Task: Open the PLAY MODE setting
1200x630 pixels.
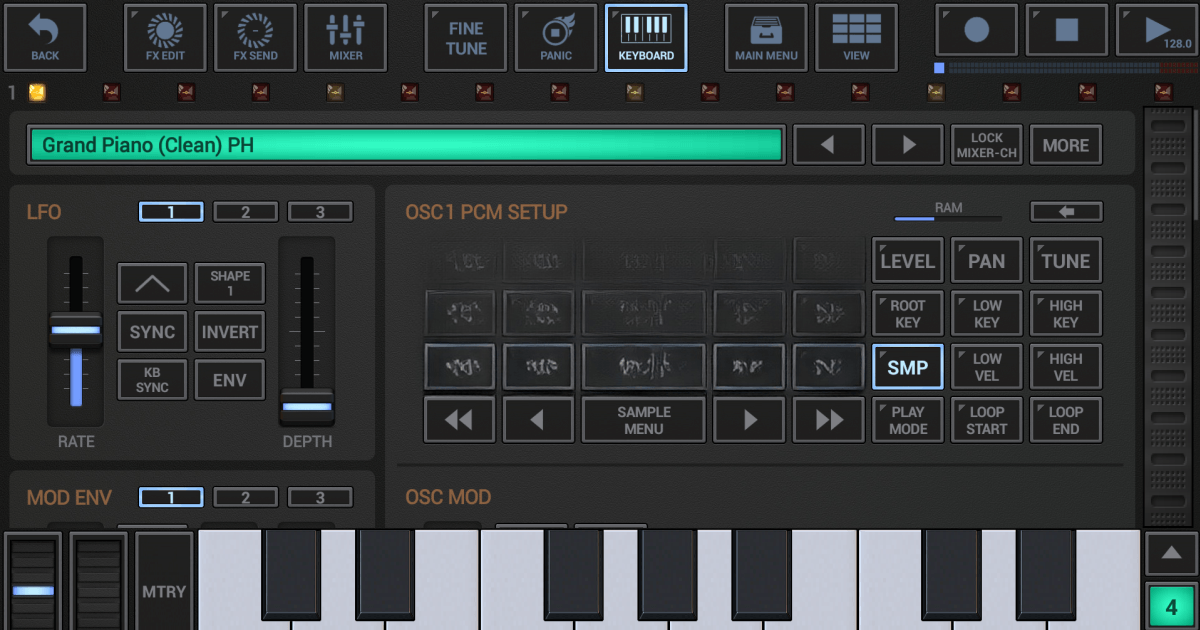Action: click(907, 419)
